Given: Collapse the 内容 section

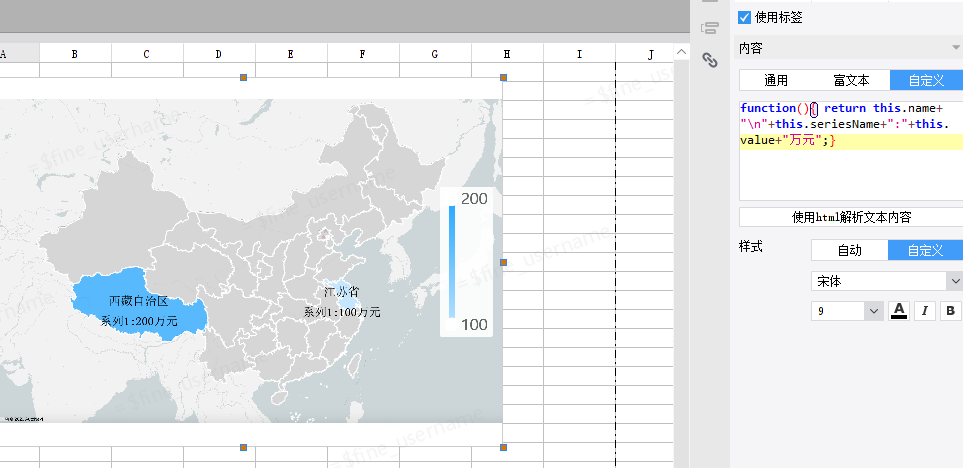Looking at the screenshot, I should 955,48.
